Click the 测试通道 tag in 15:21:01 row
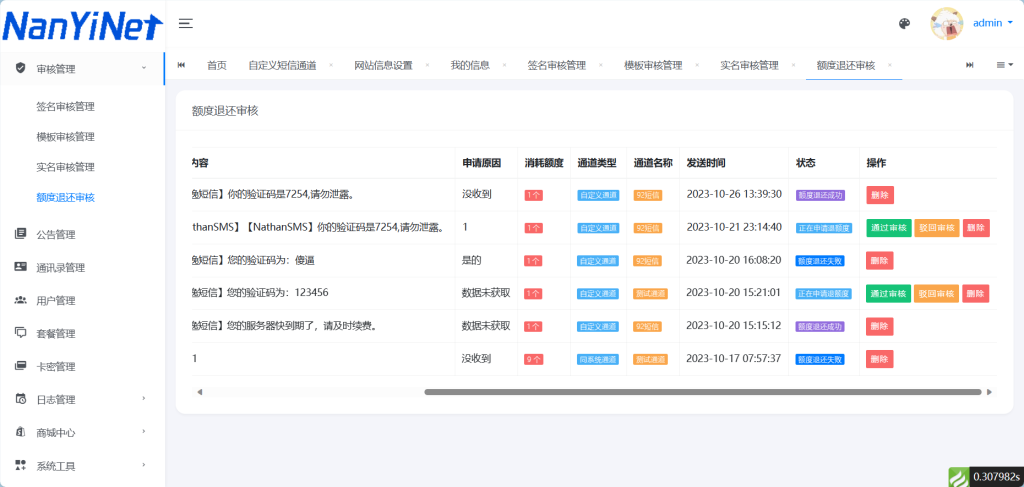The width and height of the screenshot is (1024, 487). point(650,294)
